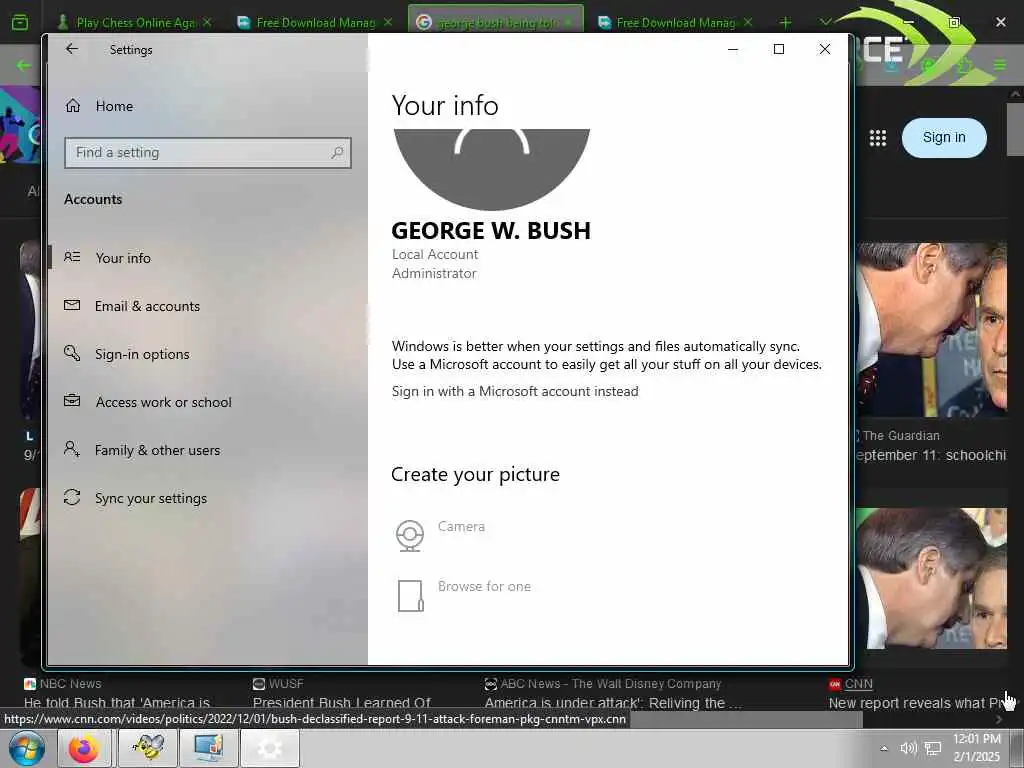Click the magnifier icon in Find a setting
The image size is (1024, 768).
coord(337,153)
